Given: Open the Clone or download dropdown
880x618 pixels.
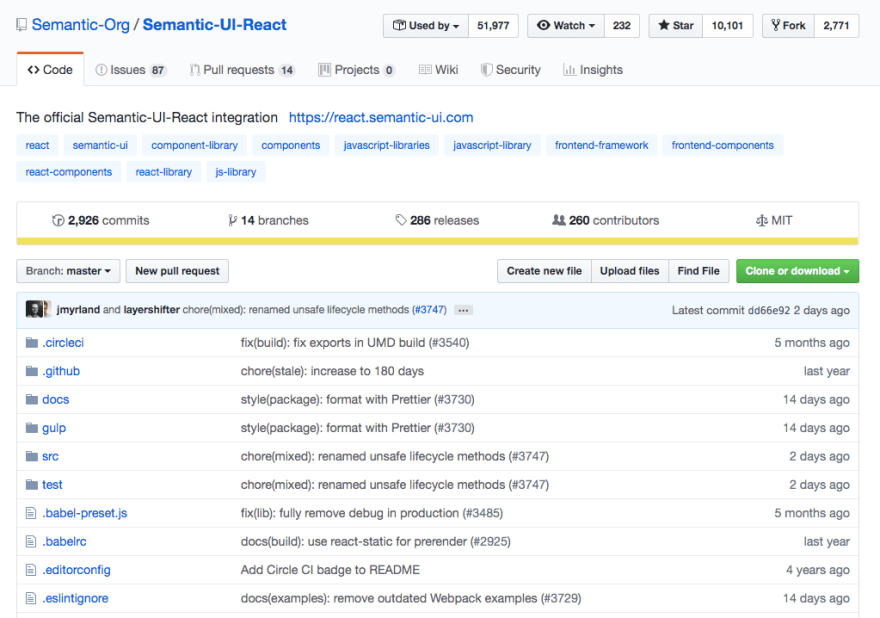Looking at the screenshot, I should coord(798,271).
